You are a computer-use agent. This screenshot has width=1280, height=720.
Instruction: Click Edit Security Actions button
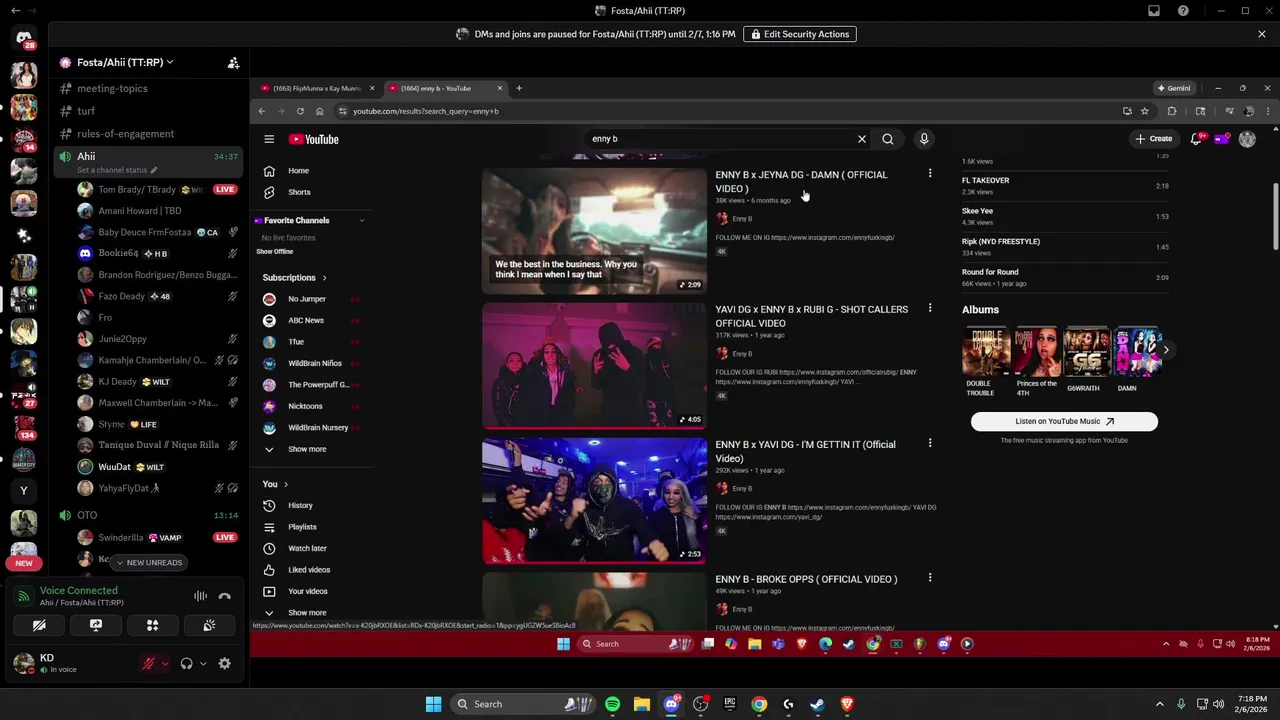click(x=800, y=34)
